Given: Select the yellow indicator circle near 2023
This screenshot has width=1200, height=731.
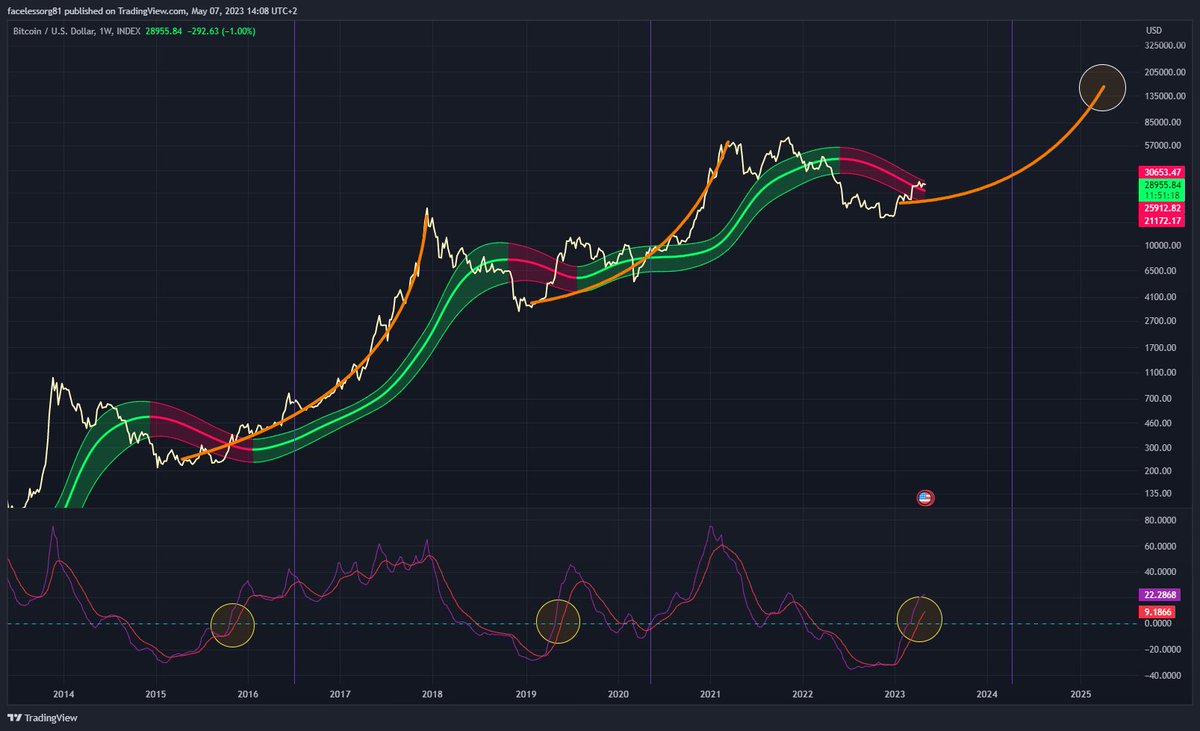Looking at the screenshot, I should pyautogui.click(x=920, y=618).
